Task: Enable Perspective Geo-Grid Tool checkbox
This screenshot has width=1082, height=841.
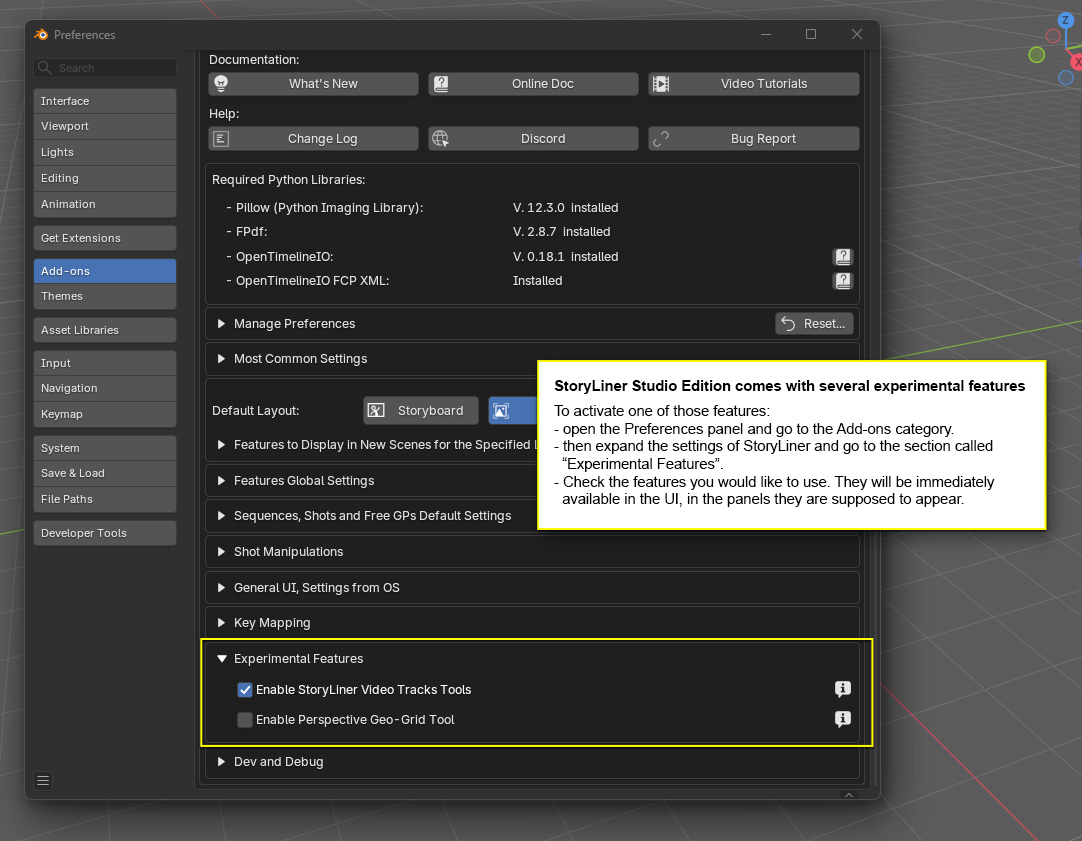Action: tap(245, 720)
